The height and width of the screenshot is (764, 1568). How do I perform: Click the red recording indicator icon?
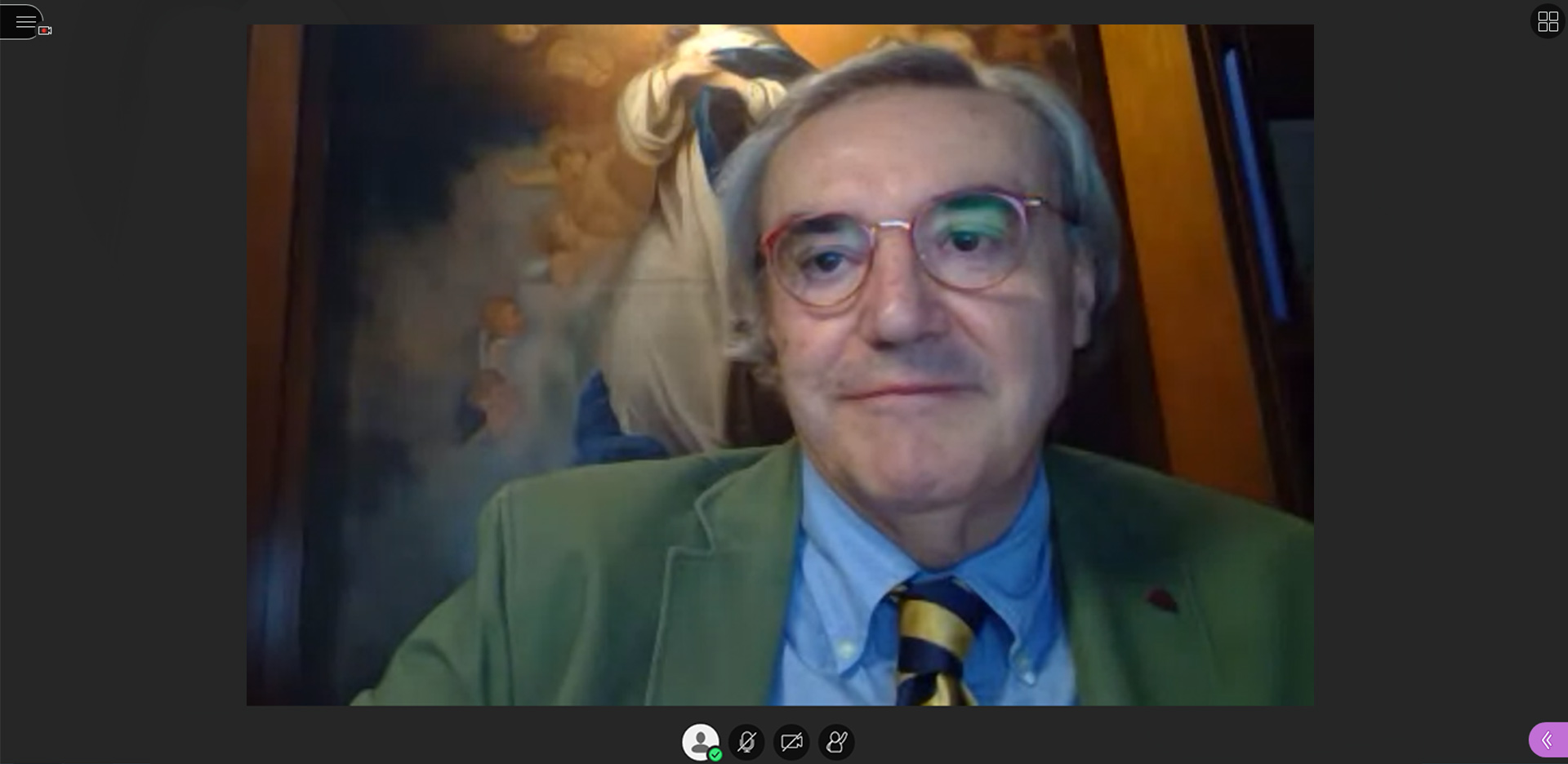click(45, 30)
